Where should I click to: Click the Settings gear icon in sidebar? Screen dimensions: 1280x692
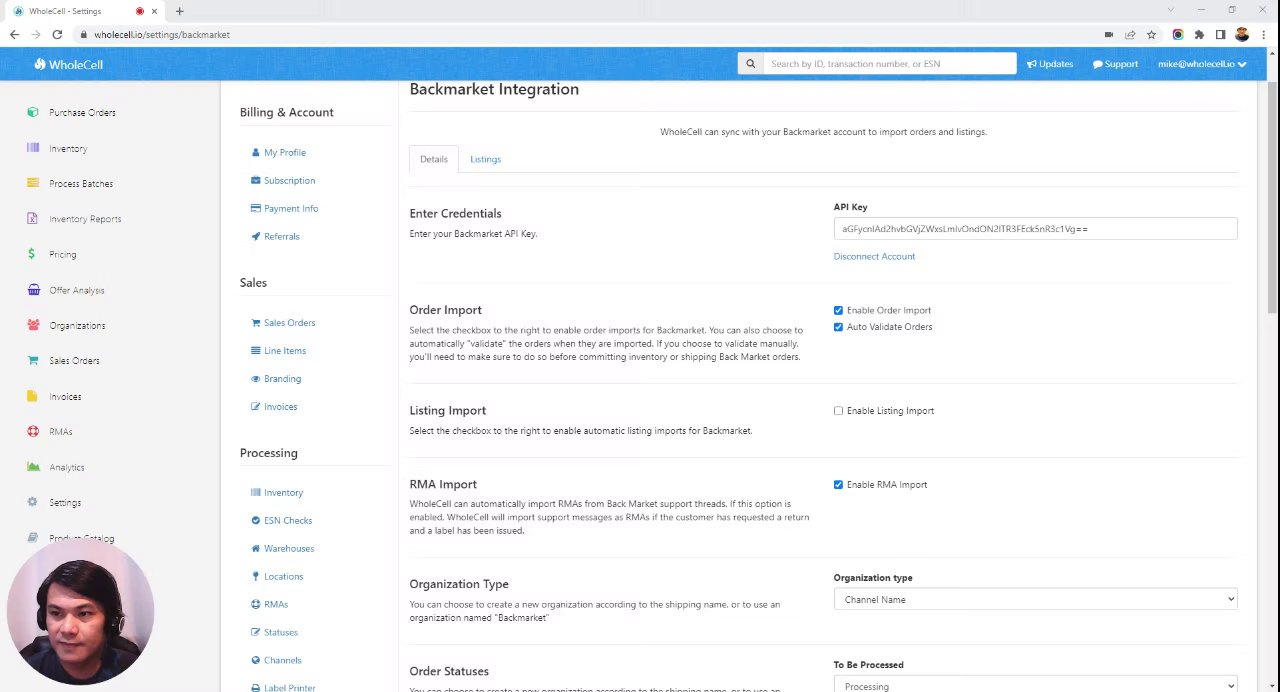33,502
